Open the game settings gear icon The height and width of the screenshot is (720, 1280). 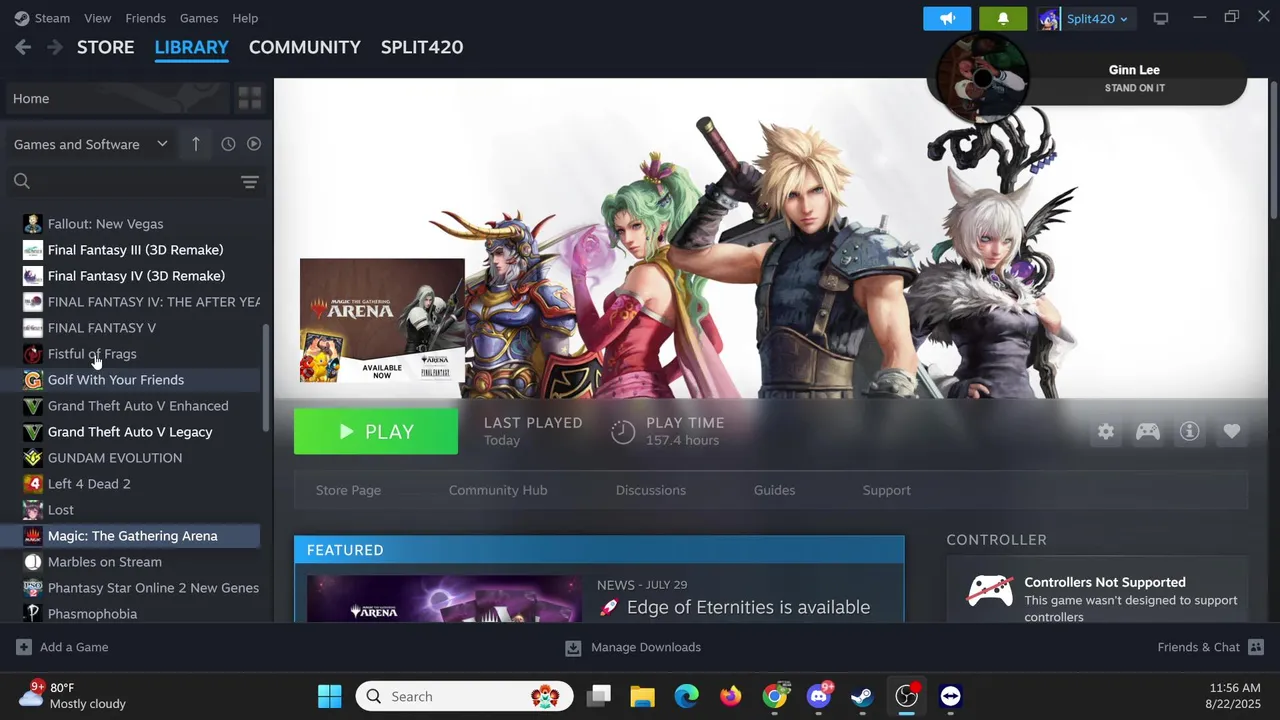pyautogui.click(x=1105, y=431)
